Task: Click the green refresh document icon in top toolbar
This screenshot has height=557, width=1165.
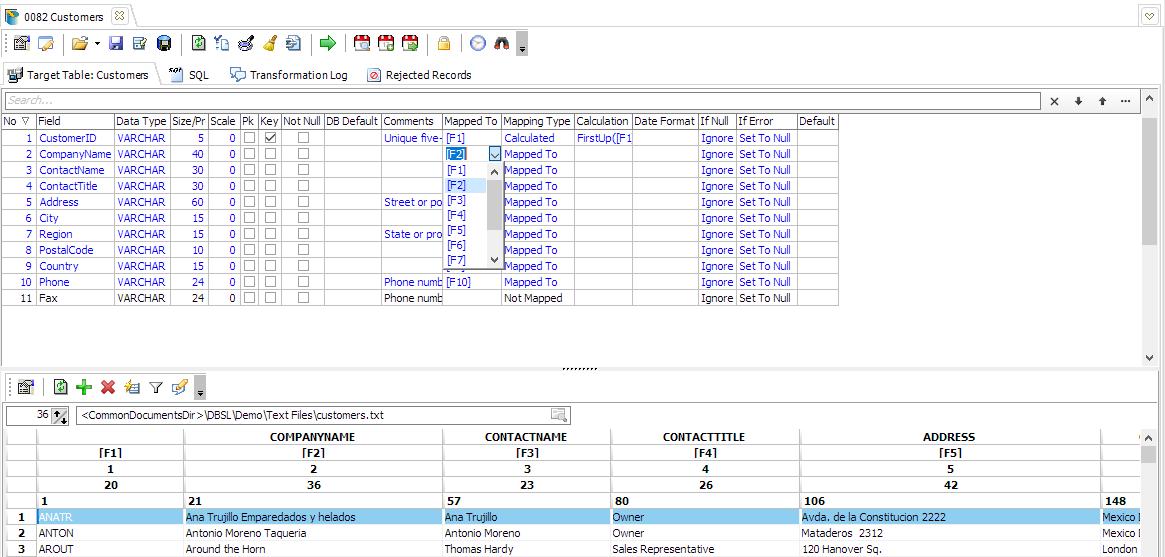Action: [198, 44]
